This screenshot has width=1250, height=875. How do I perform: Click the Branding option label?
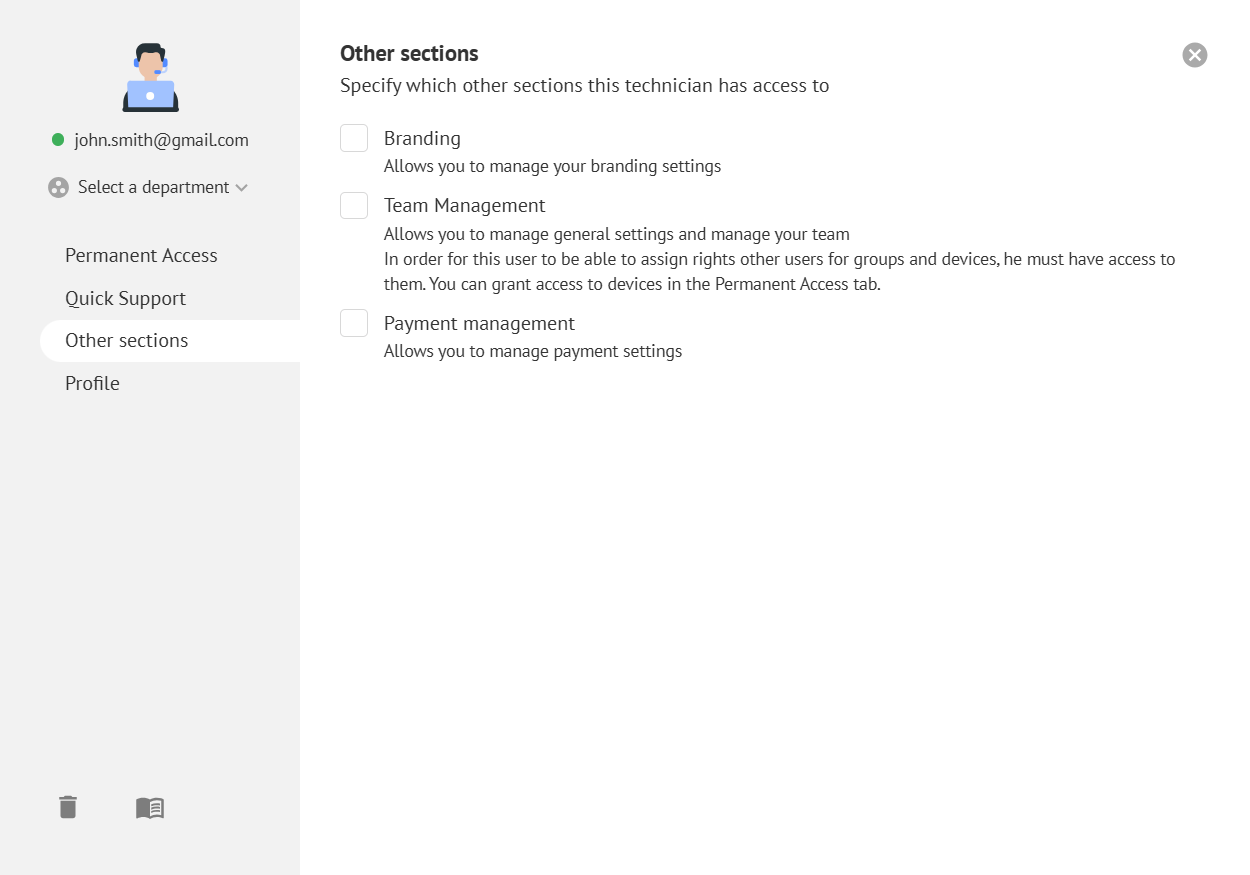(x=422, y=138)
